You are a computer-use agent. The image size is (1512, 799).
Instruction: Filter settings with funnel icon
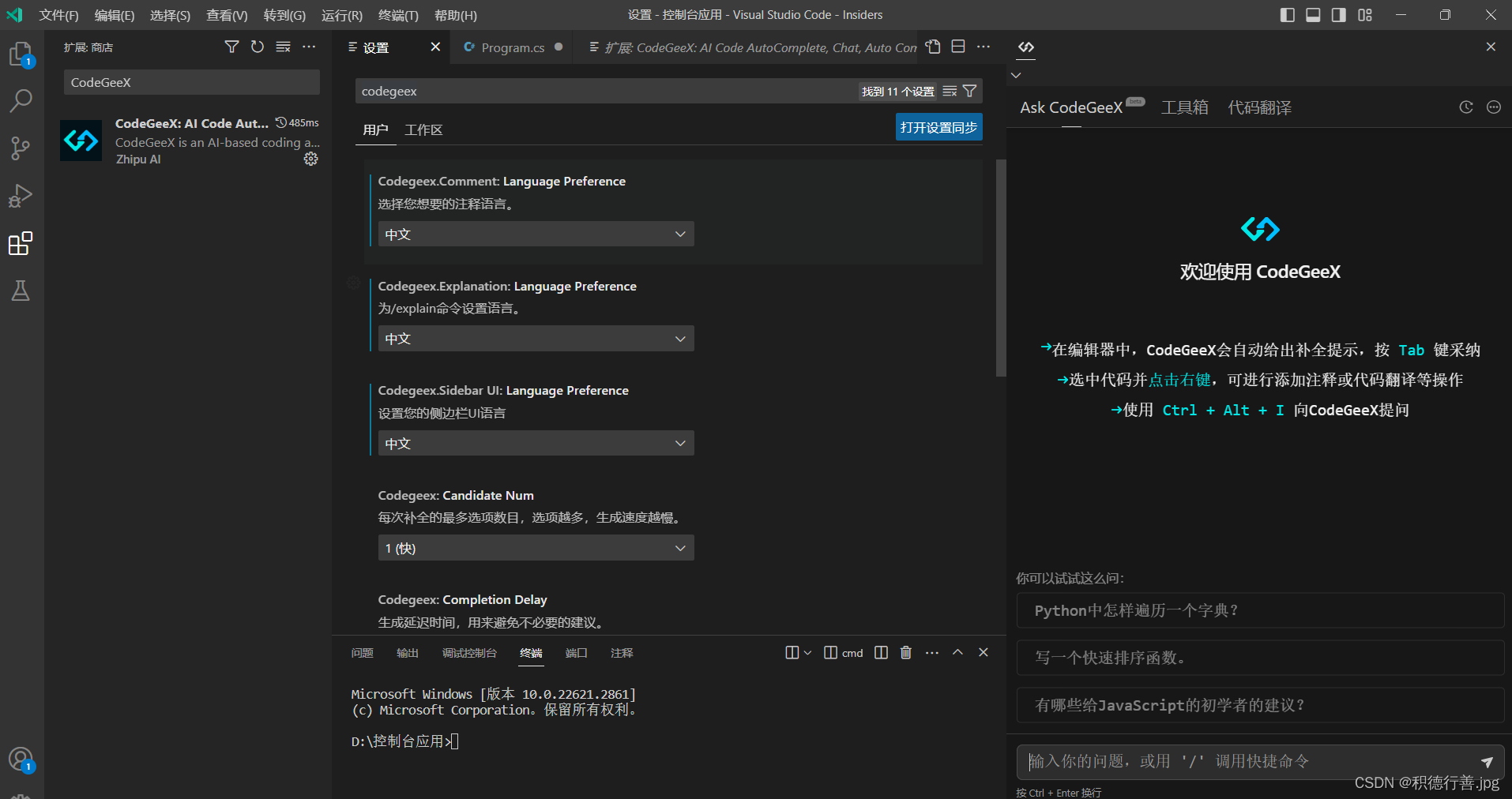(969, 91)
